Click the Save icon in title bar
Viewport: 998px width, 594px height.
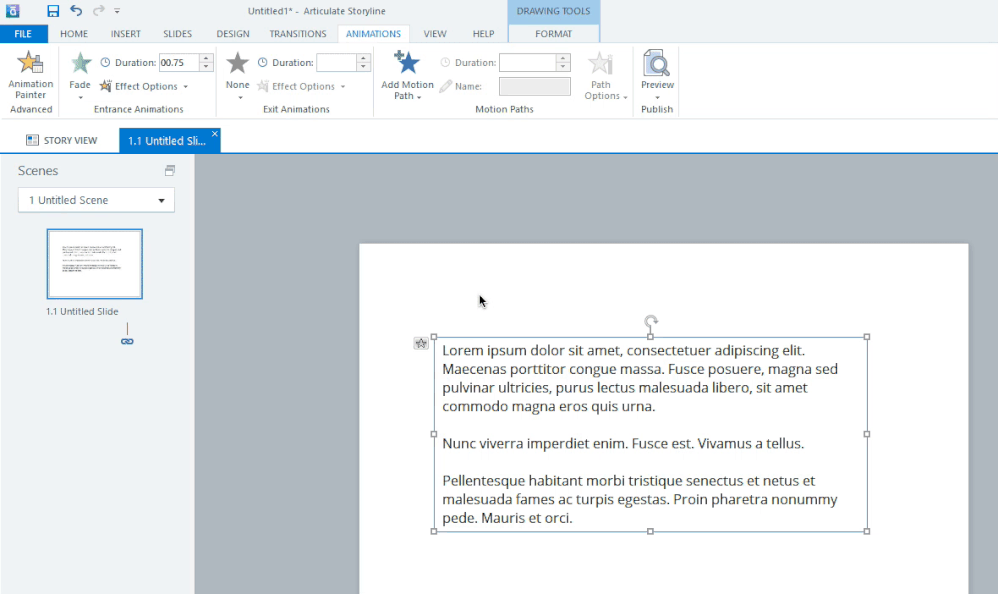(53, 11)
